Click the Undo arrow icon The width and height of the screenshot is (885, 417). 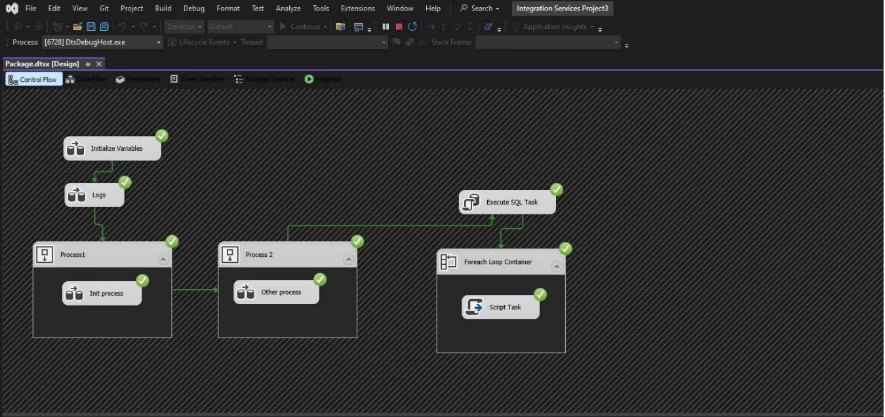[122, 27]
